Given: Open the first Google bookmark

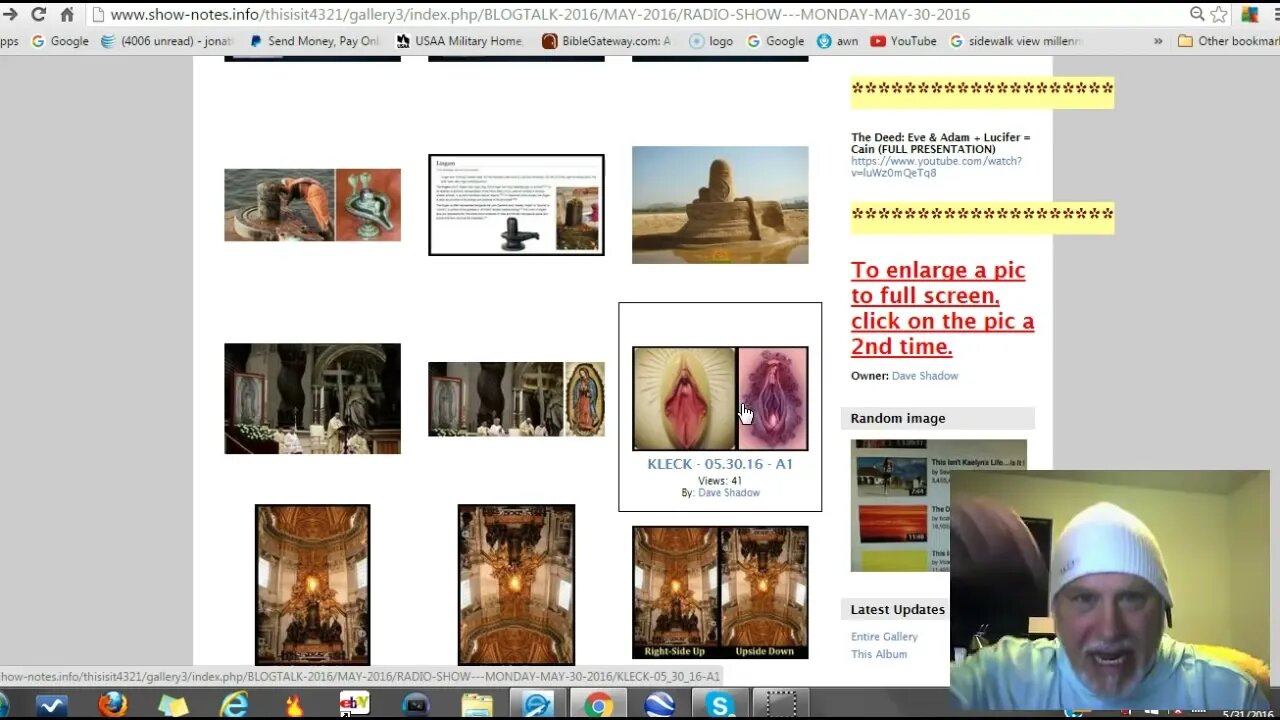Looking at the screenshot, I should [x=60, y=41].
